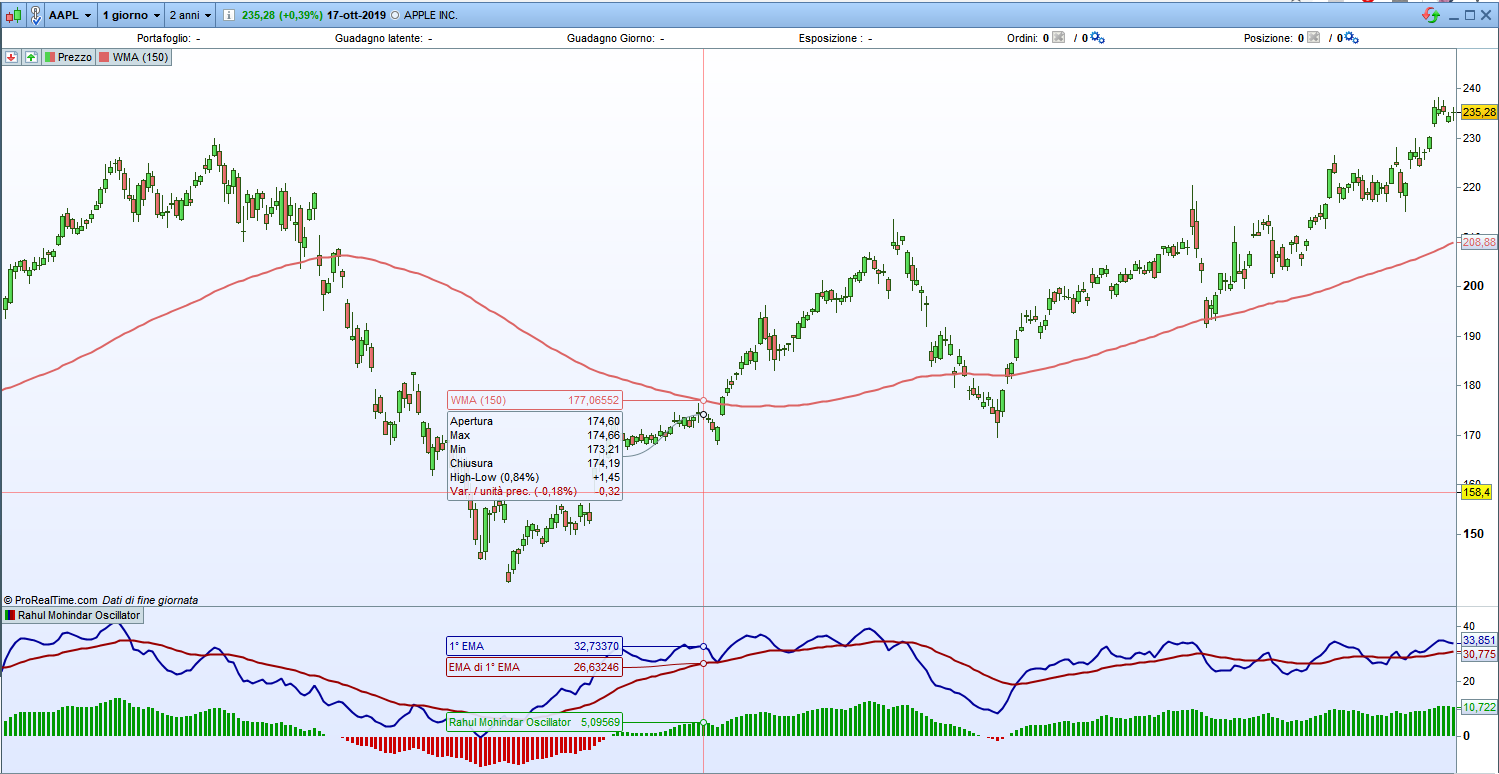Viewport: 1499px width, 774px height.
Task: Click the sync refresh icon at top right
Action: tap(1432, 15)
